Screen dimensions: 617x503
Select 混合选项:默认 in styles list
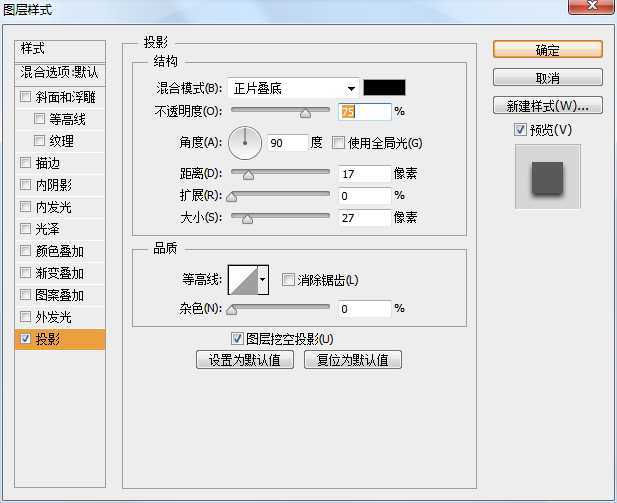(60, 72)
